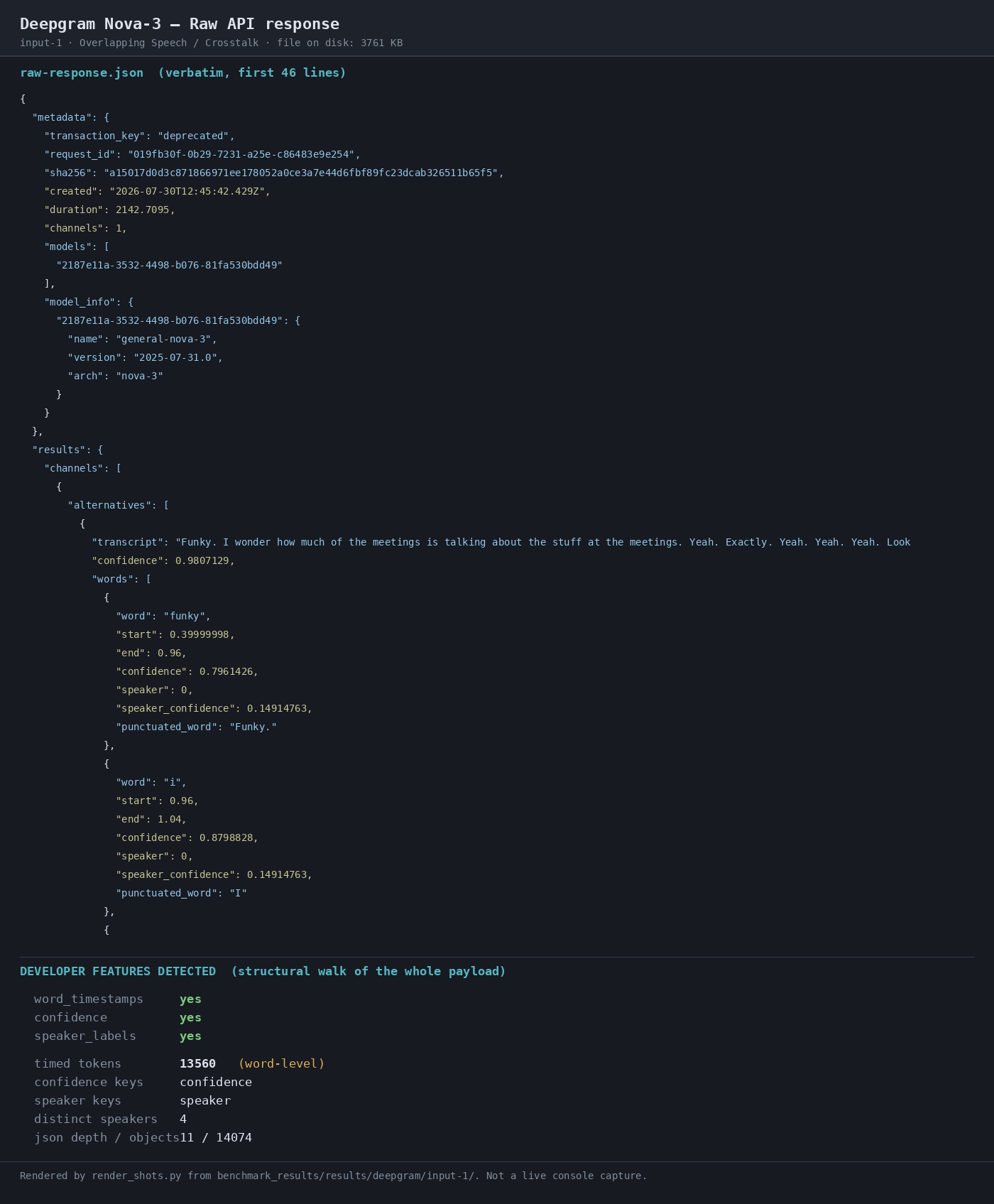Click the "model_info" object key

coord(77,302)
